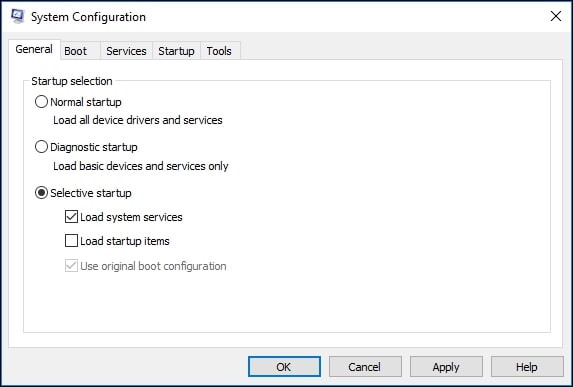The width and height of the screenshot is (573, 387).
Task: Open the Boot tab
Action: [76, 51]
